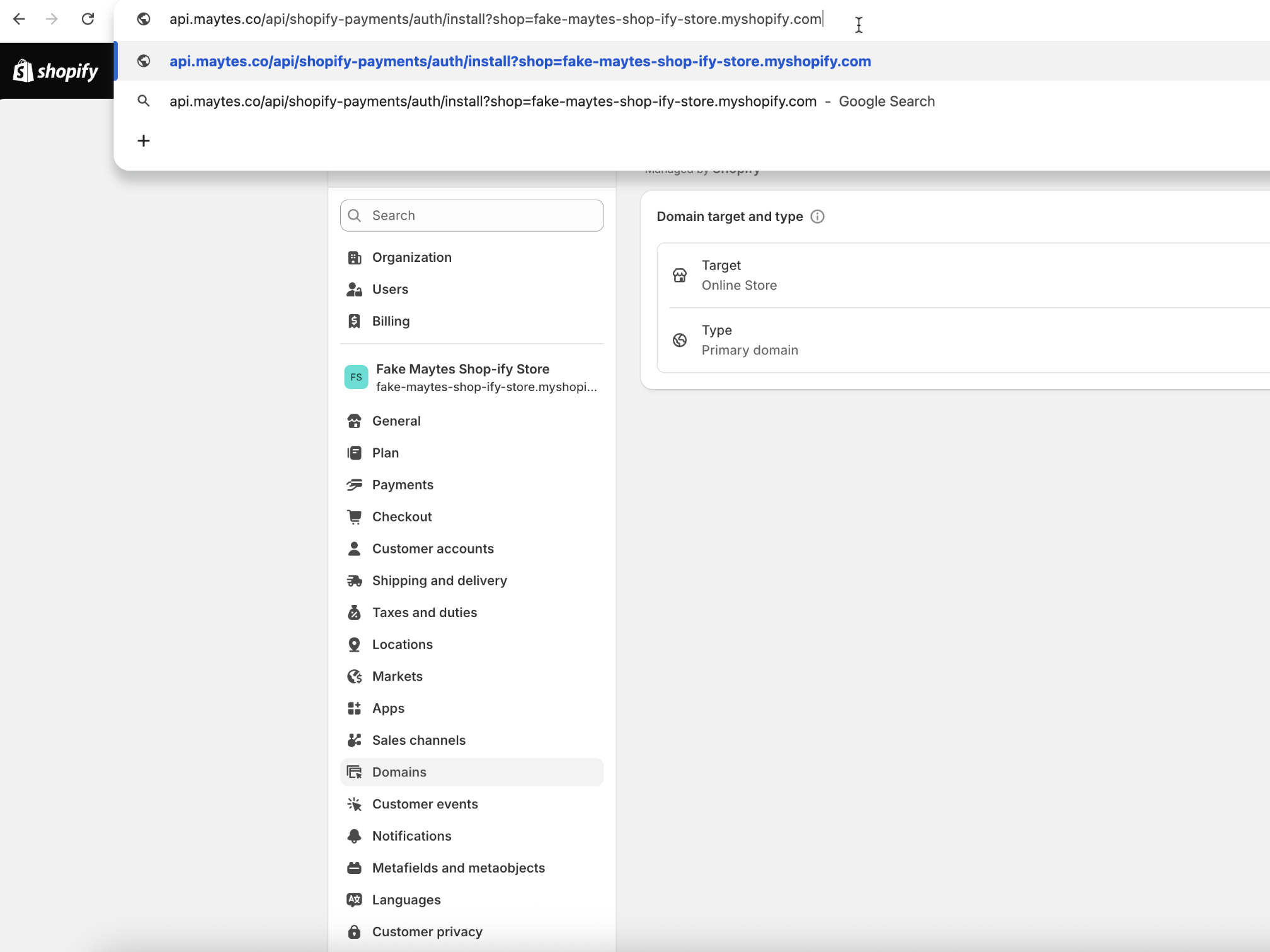This screenshot has height=952, width=1270.
Task: Click the Languages translate icon
Action: pos(355,900)
